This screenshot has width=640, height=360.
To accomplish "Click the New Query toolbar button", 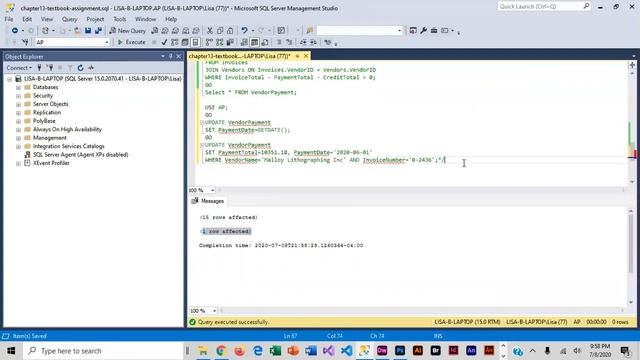I will click(127, 31).
